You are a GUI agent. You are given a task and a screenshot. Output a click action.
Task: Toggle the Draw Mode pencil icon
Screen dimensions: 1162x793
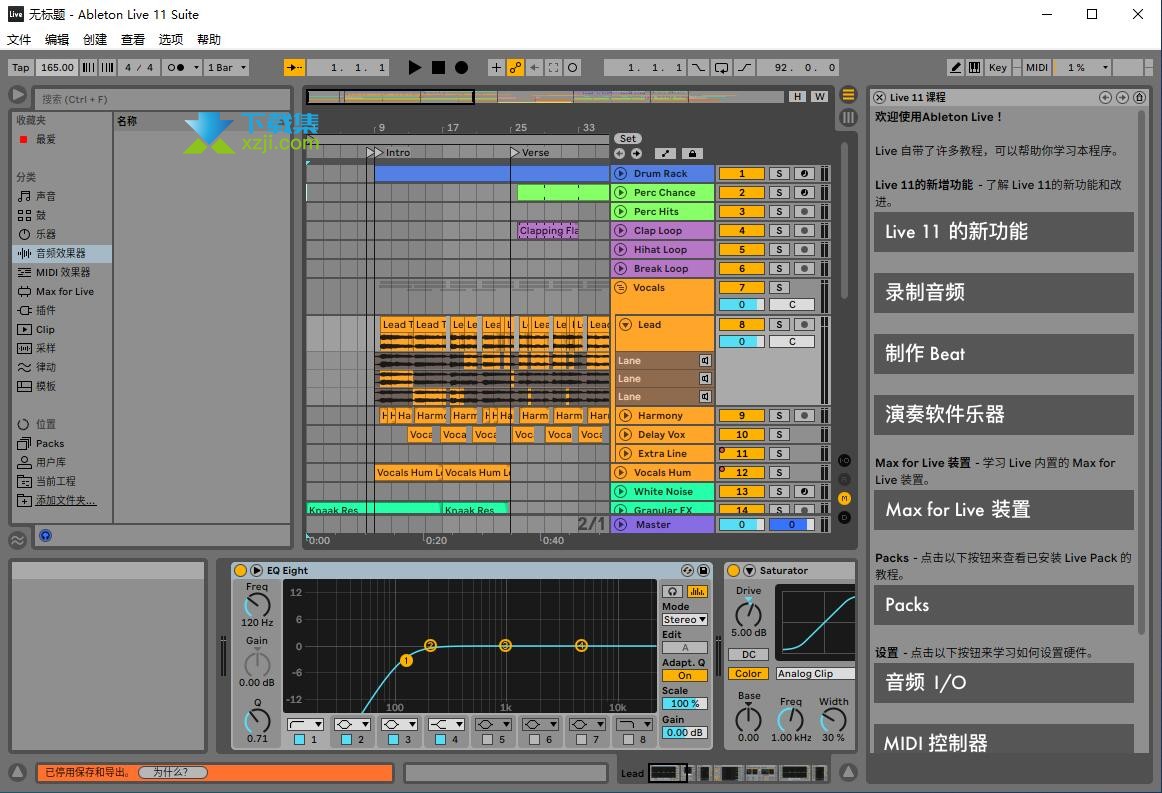tap(956, 67)
